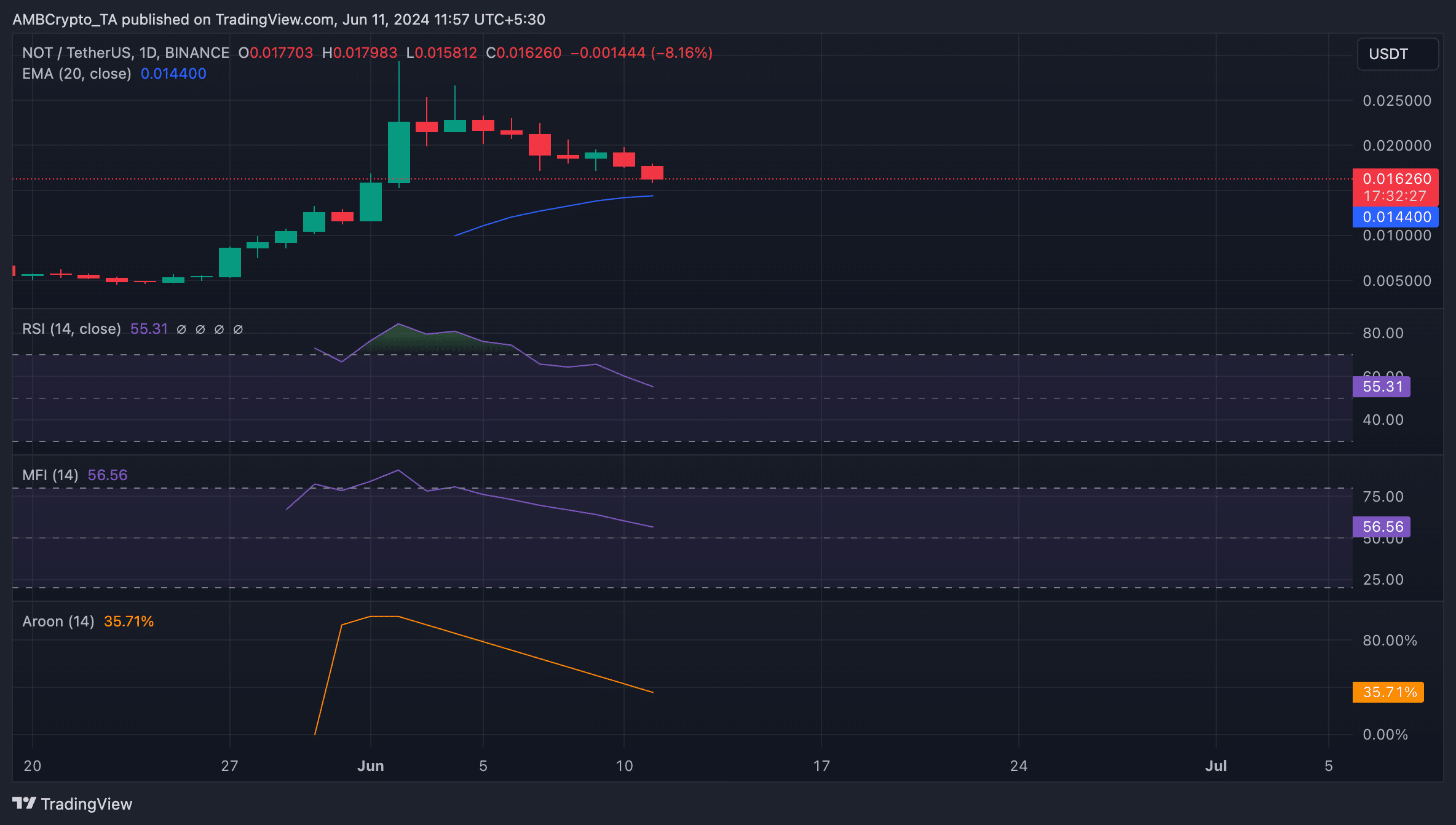Click the 0.020000 price axis label

pos(1397,146)
